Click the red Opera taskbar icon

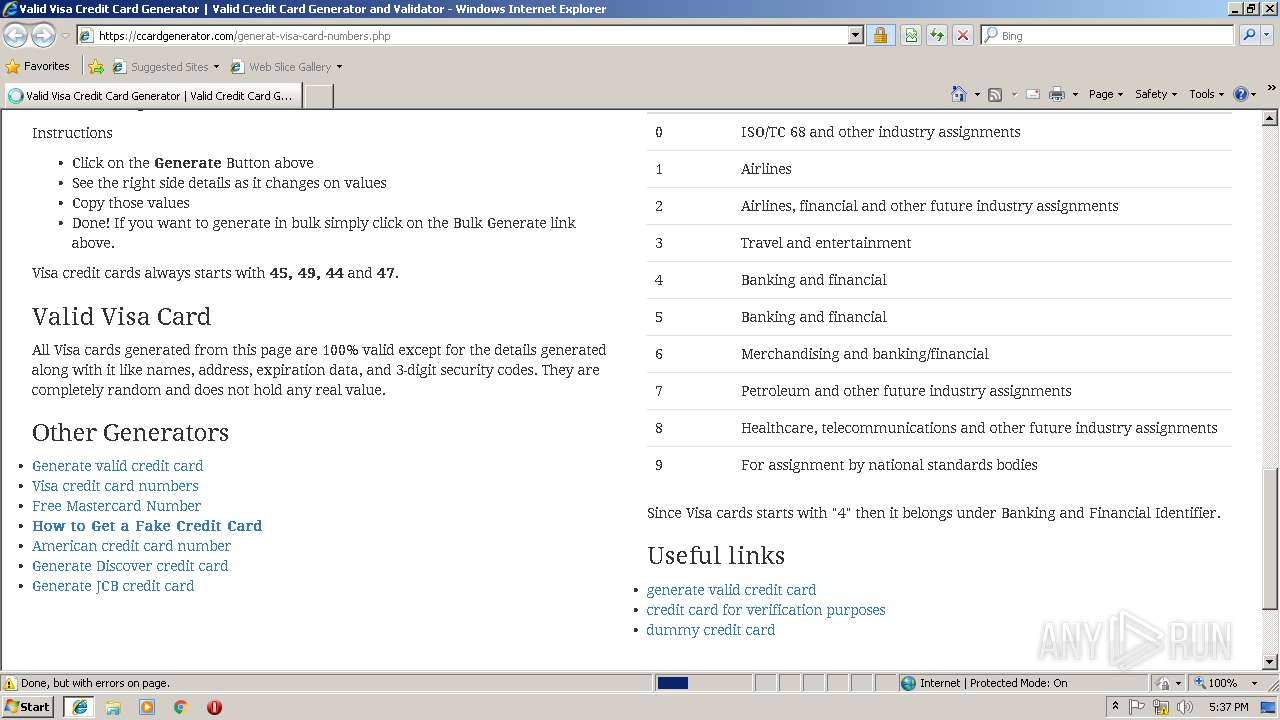click(x=214, y=706)
